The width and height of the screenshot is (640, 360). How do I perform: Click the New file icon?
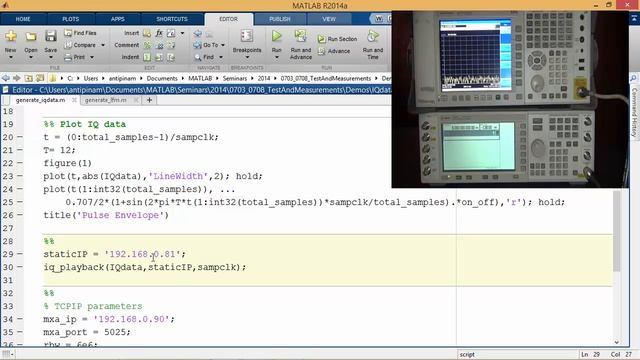[x=11, y=36]
